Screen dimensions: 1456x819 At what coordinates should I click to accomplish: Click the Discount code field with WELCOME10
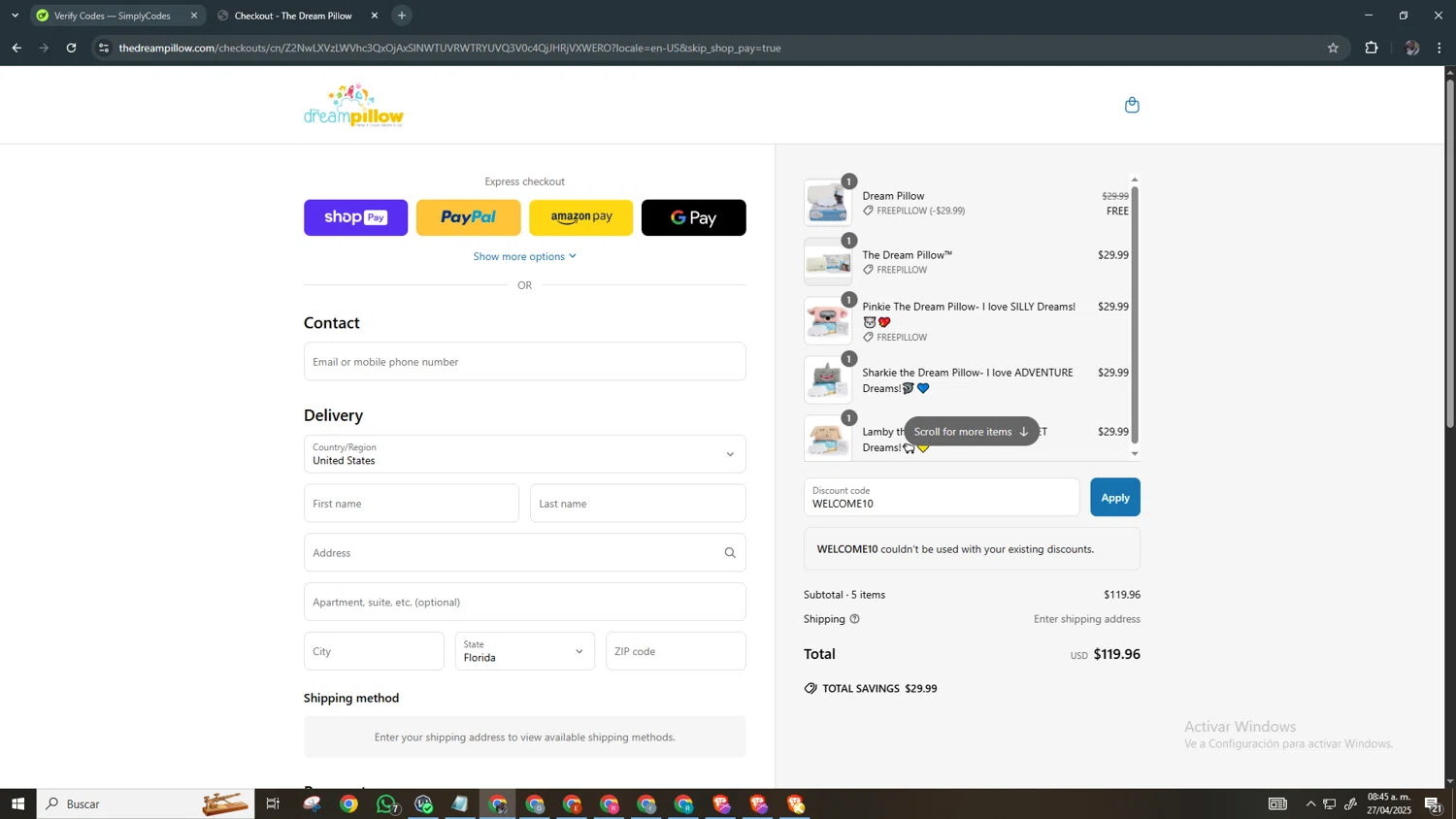[942, 497]
